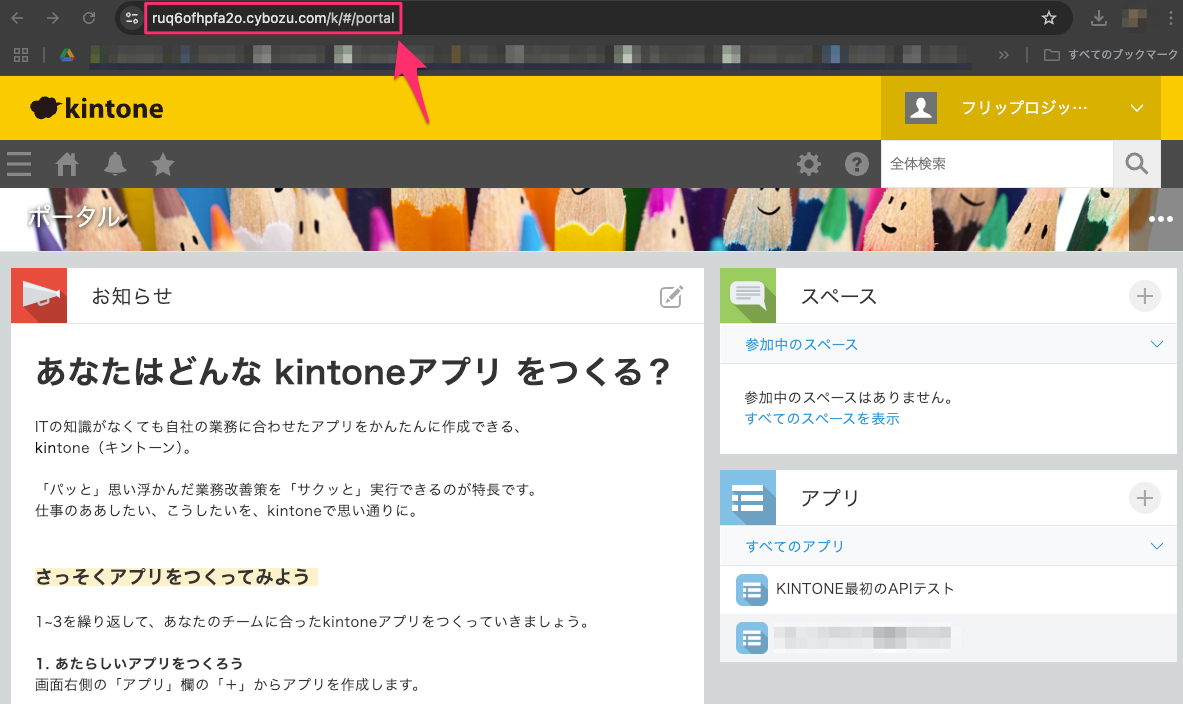The width and height of the screenshot is (1183, 704).
Task: Click the search magnifier button
Action: [1136, 164]
